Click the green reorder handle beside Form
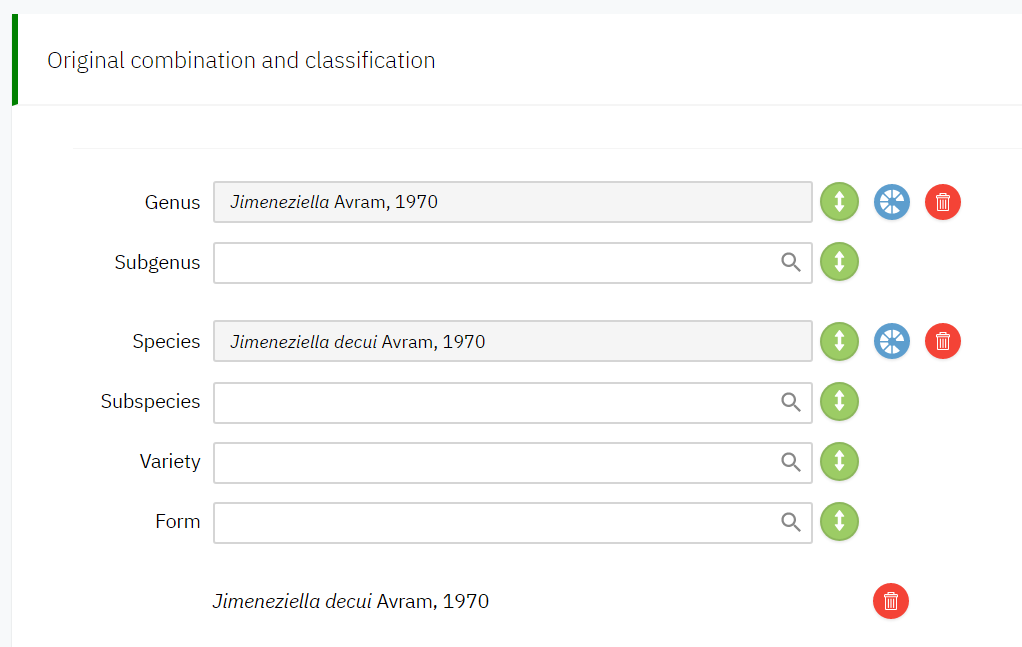 (840, 522)
